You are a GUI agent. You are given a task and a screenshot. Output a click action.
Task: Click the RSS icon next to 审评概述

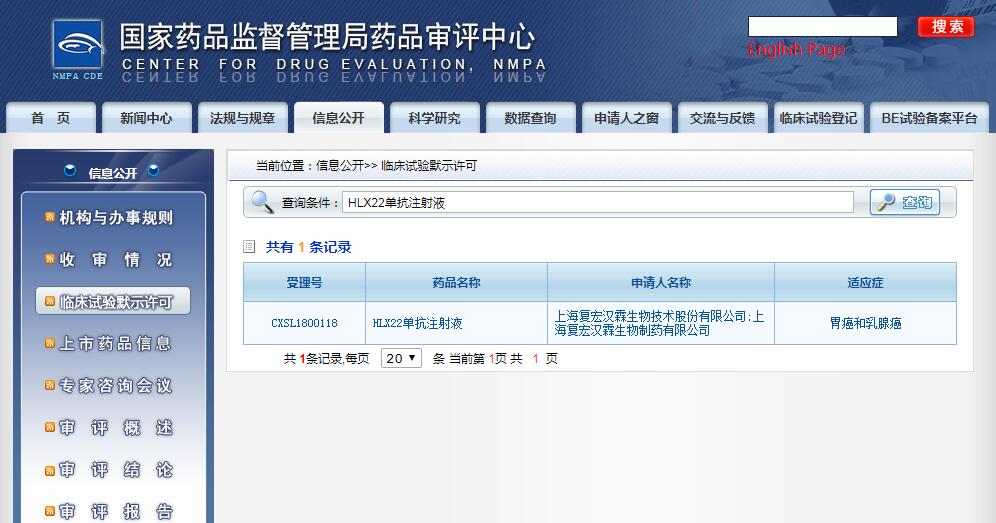point(50,428)
